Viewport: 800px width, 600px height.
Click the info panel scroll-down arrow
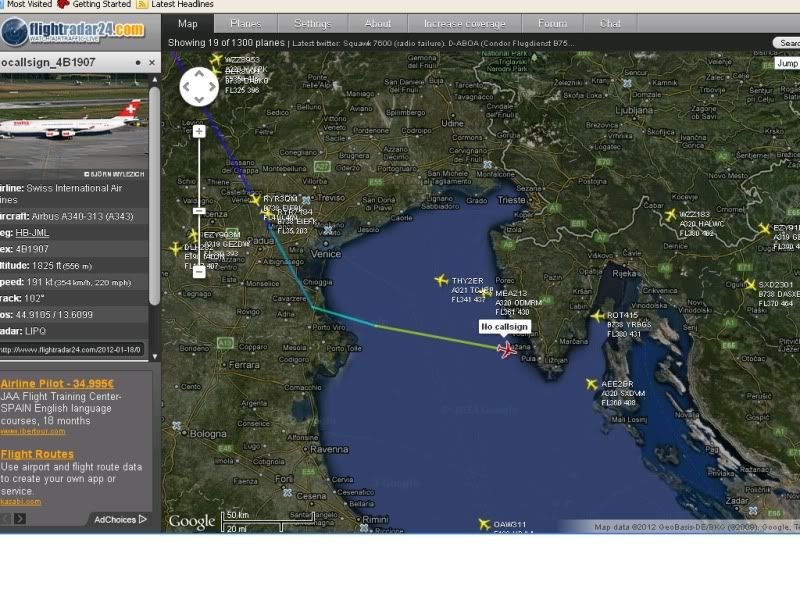(x=155, y=357)
